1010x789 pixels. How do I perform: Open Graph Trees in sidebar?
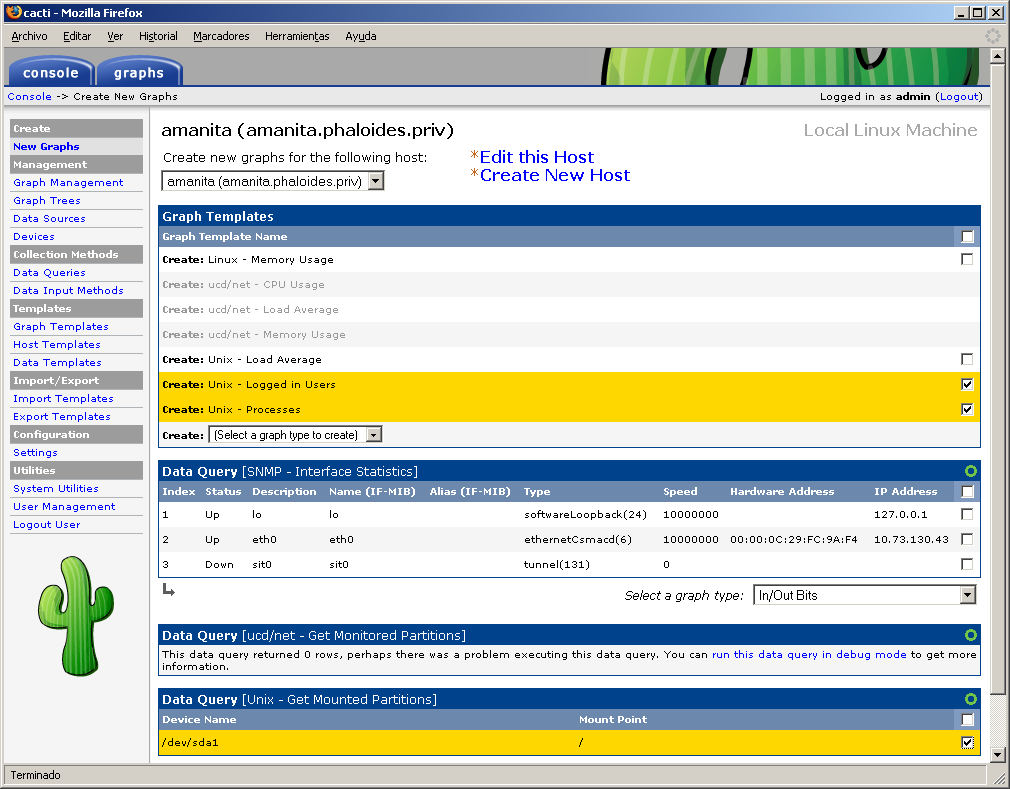coord(47,200)
